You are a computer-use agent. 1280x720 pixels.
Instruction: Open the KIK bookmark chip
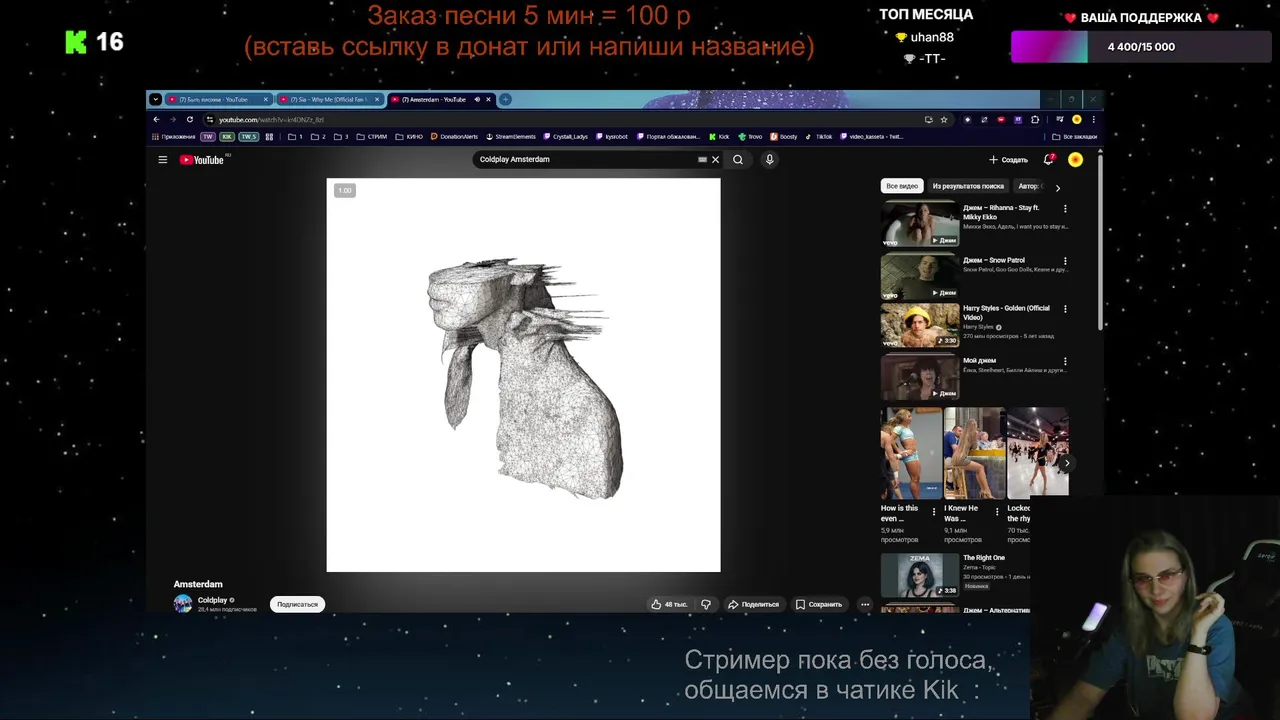[x=227, y=136]
